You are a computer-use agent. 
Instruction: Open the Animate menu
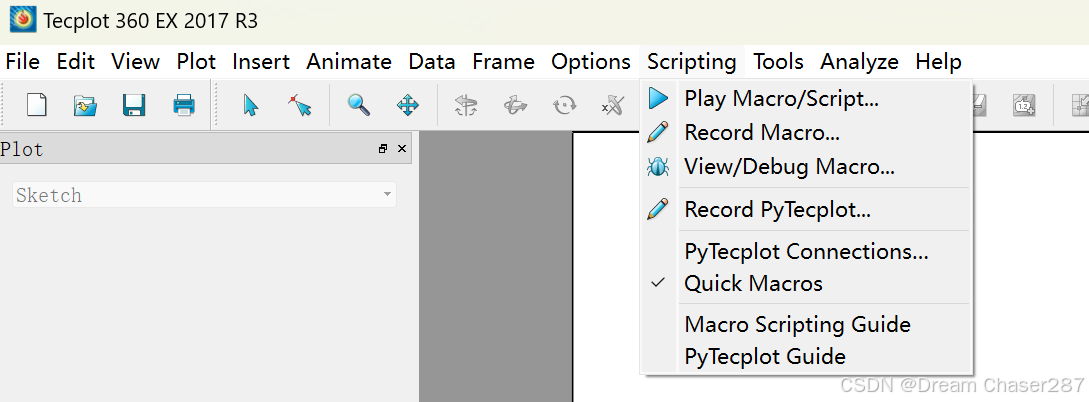click(349, 62)
